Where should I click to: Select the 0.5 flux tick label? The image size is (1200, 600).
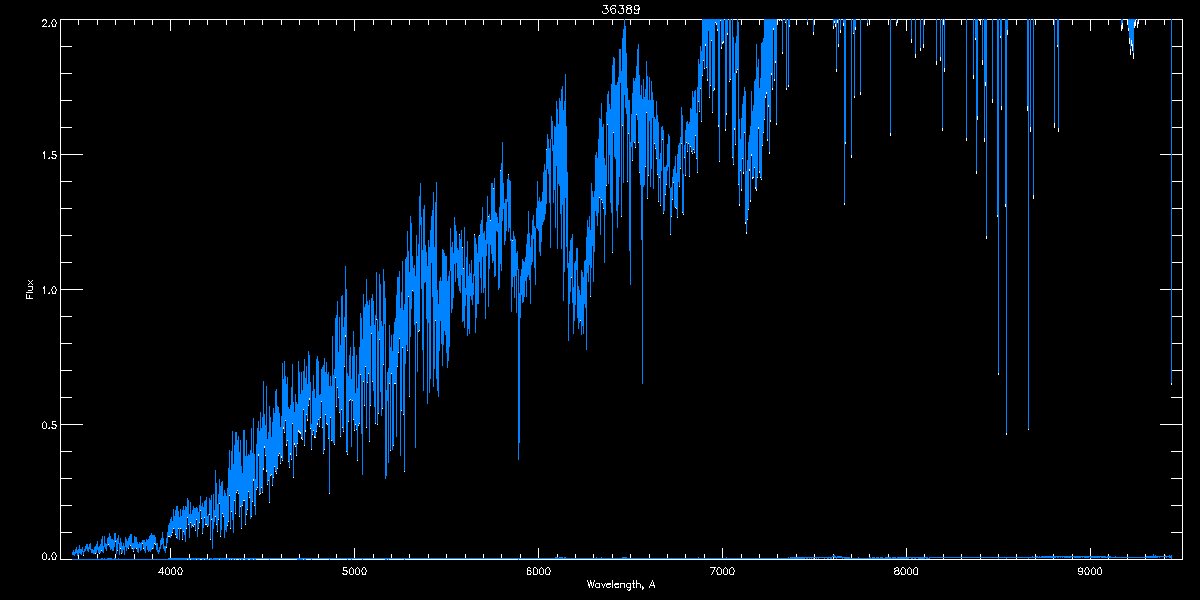[48, 424]
